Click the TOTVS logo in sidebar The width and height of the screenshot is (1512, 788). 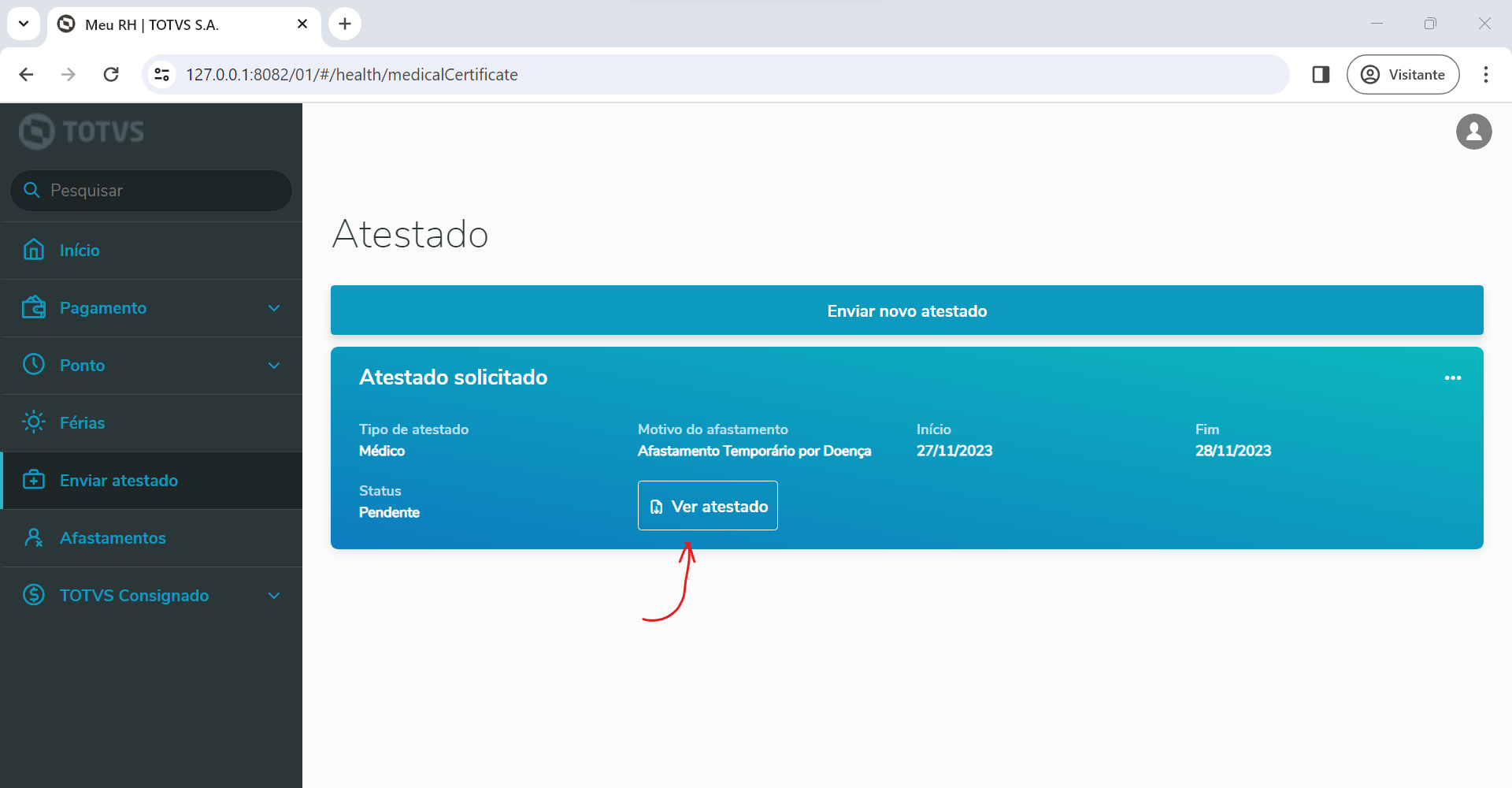pyautogui.click(x=82, y=132)
